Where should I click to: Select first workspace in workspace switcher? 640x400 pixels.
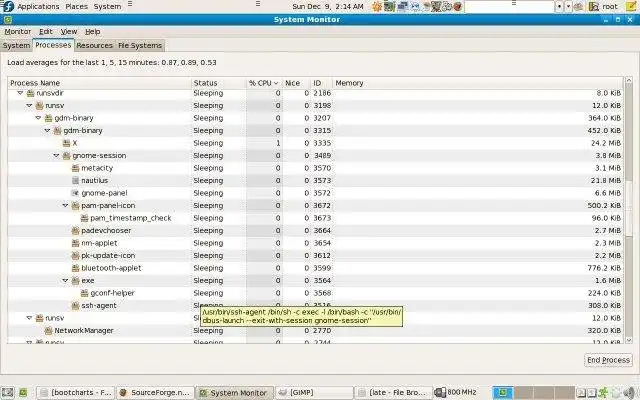coord(503,393)
